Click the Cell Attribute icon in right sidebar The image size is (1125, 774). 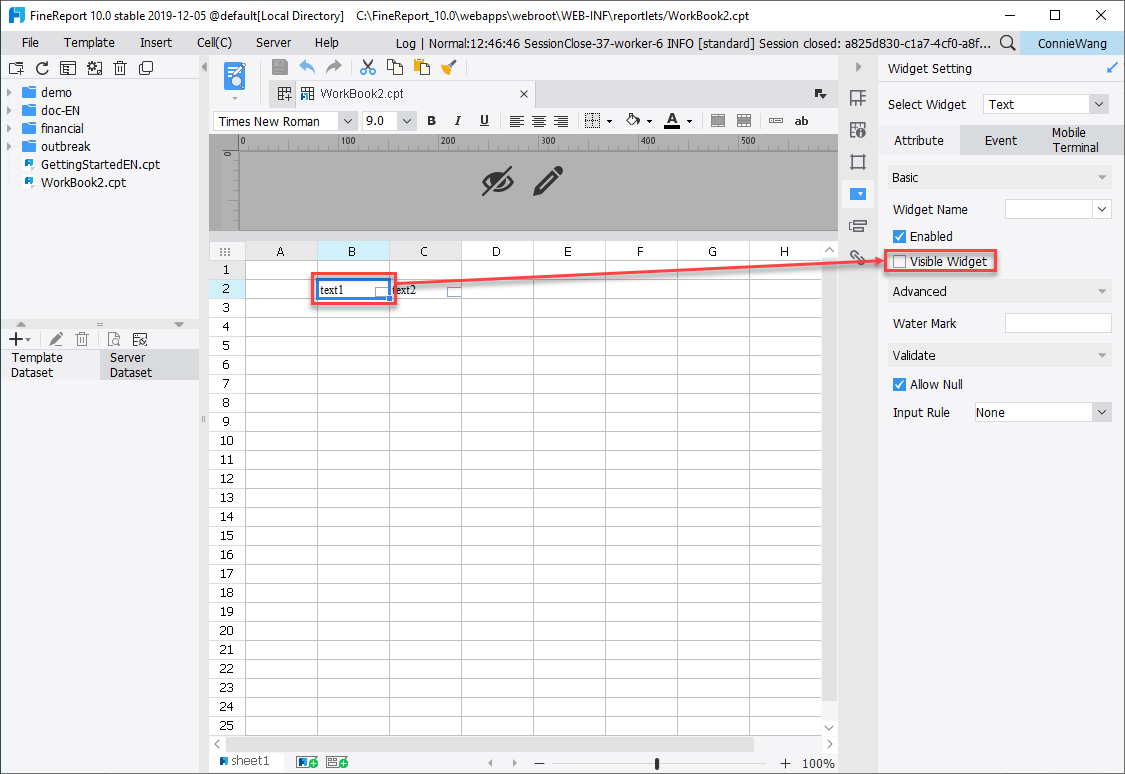pos(858,130)
